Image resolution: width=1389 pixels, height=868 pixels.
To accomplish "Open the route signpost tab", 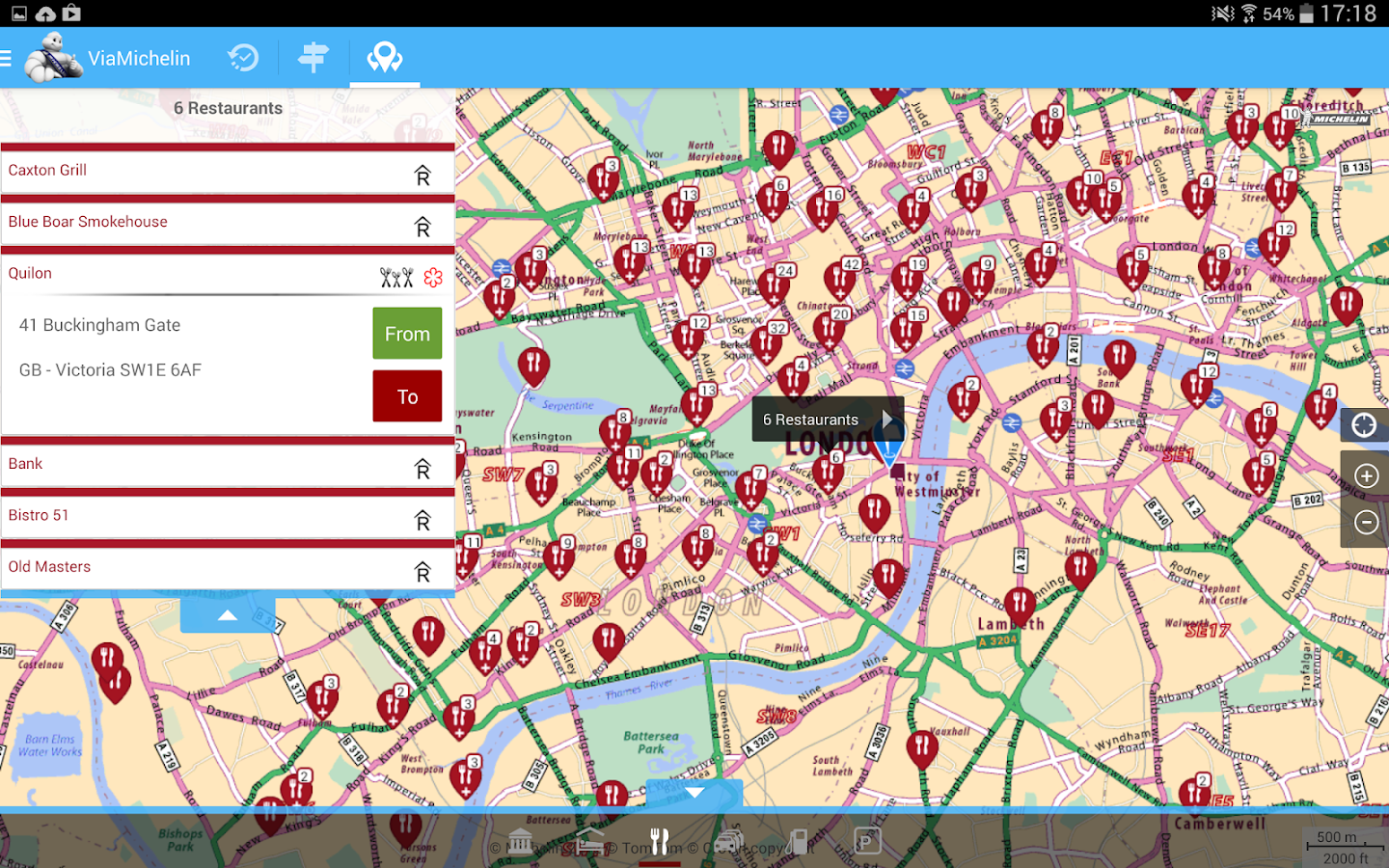I will pos(313,58).
